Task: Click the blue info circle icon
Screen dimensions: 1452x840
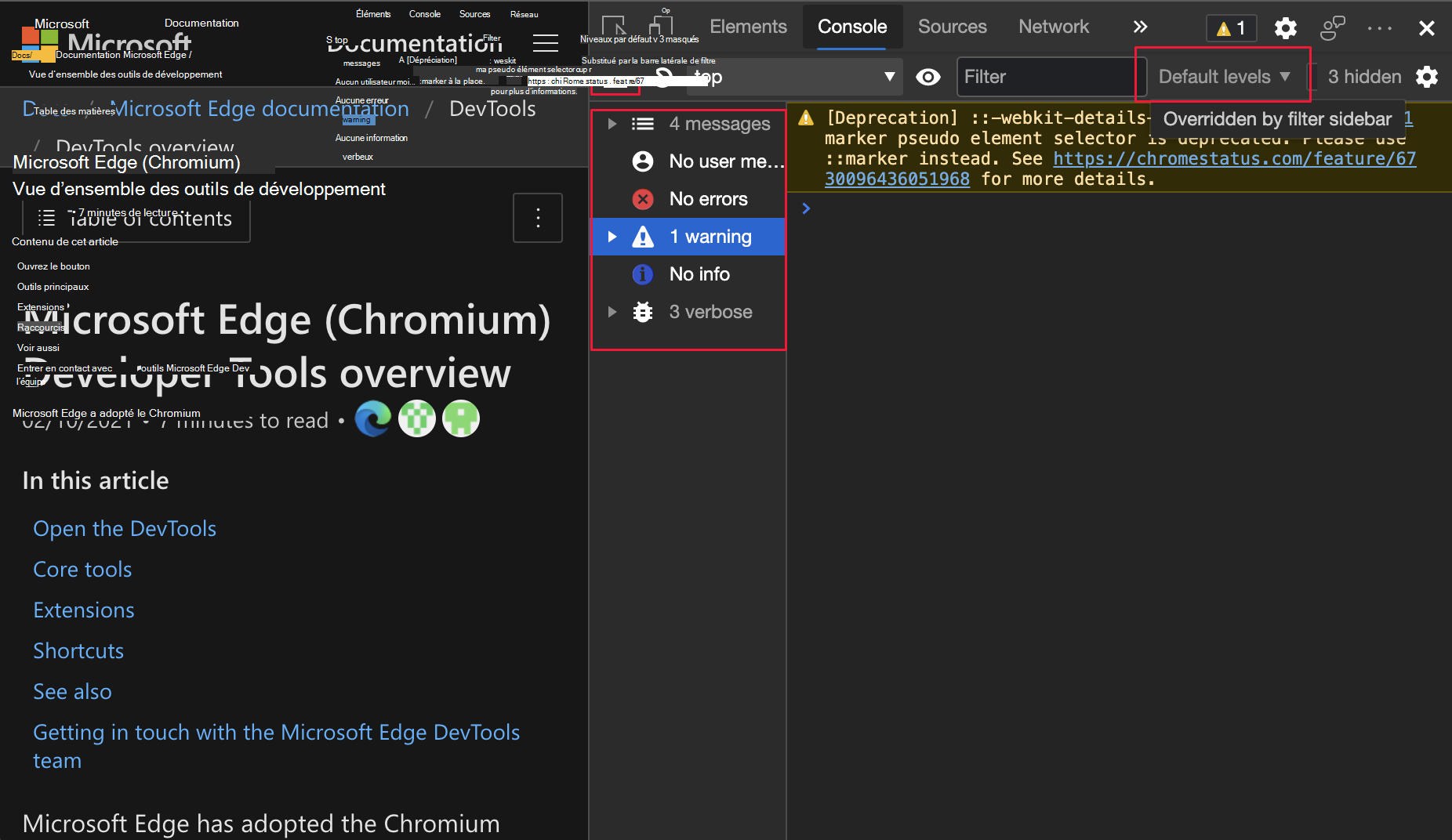Action: coord(643,274)
